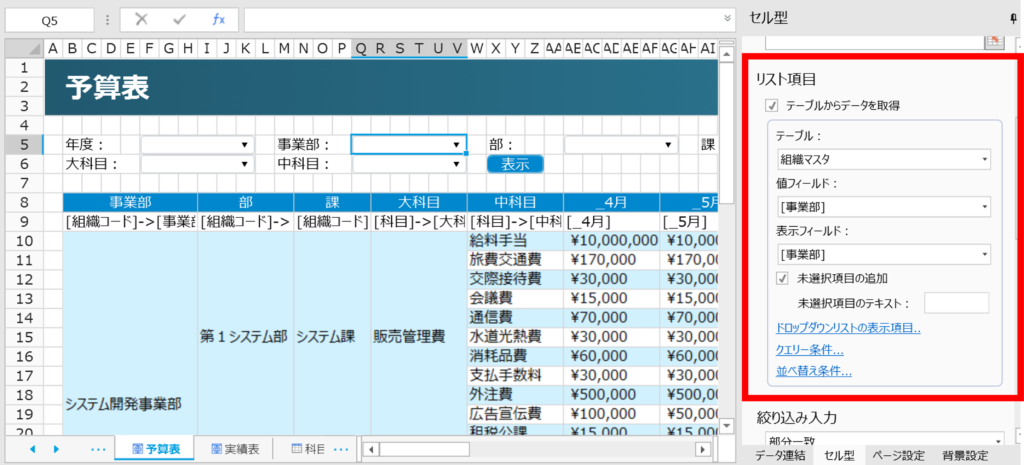
Task: Select the 広告宣伝費 cell
Action: pos(515,413)
